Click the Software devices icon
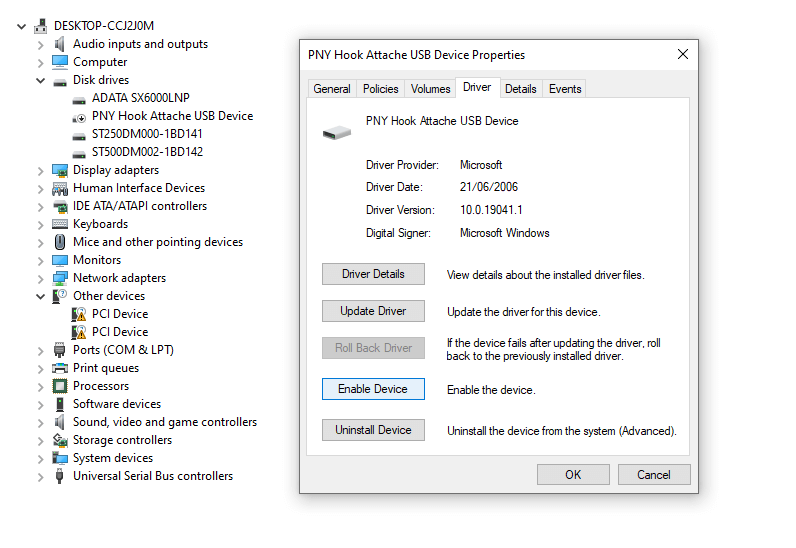The image size is (796, 548). 59,404
